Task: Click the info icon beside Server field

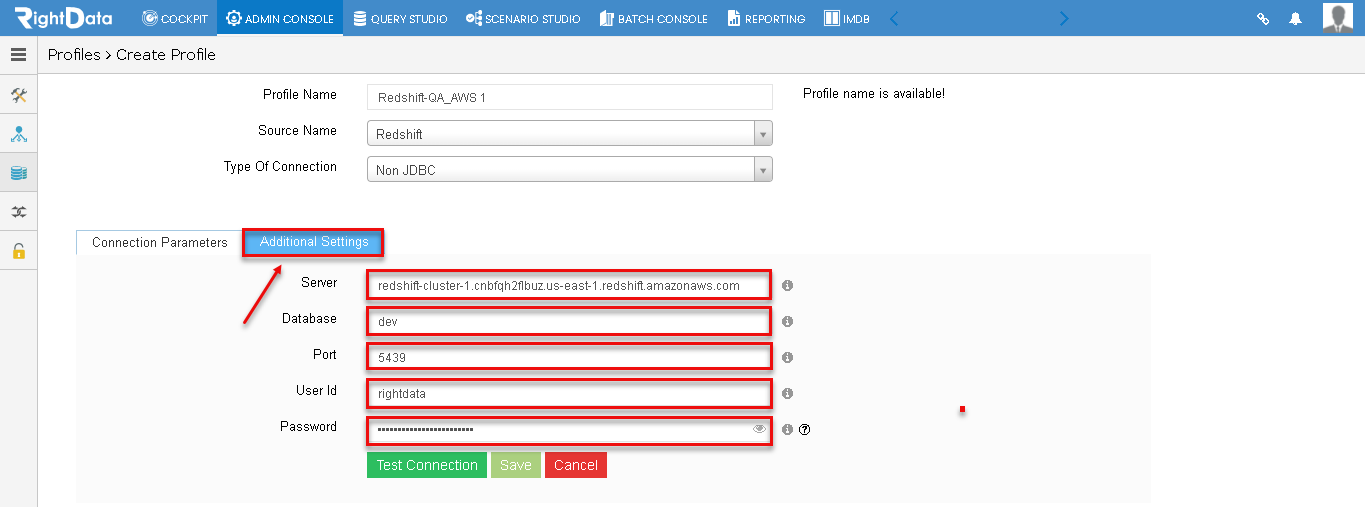Action: point(787,286)
